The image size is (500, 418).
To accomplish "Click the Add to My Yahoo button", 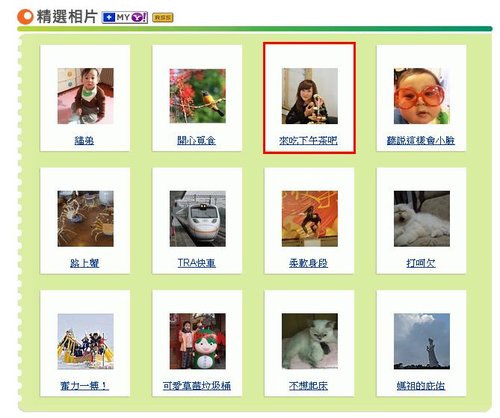I will click(125, 17).
